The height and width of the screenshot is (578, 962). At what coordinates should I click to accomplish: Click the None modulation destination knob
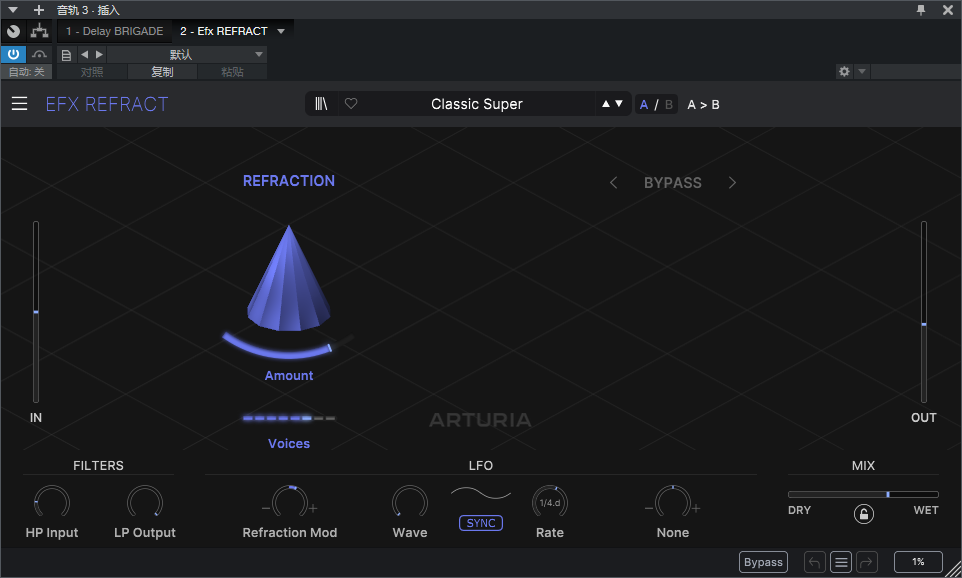click(673, 503)
